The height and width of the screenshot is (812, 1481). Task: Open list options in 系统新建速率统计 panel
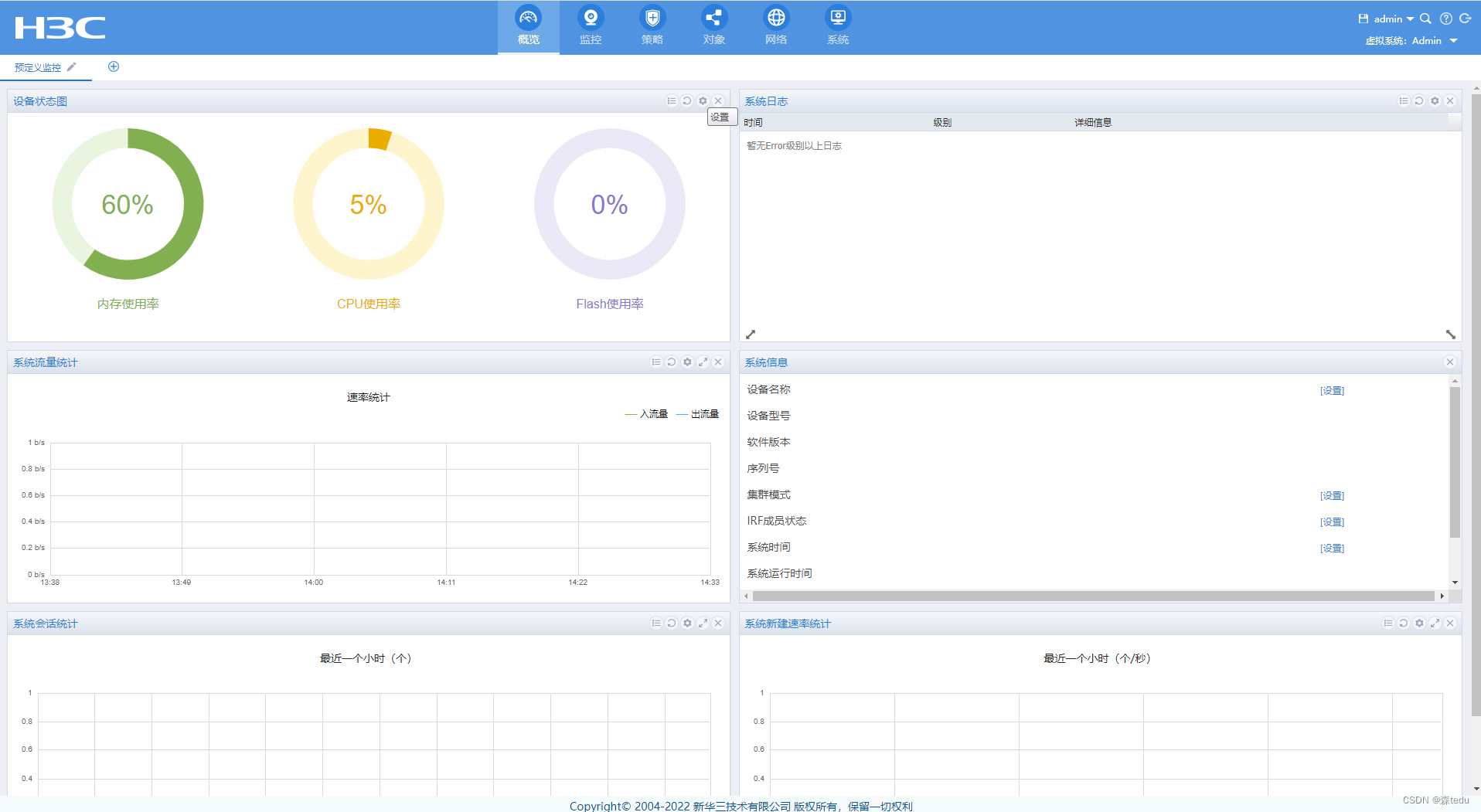(x=1388, y=623)
